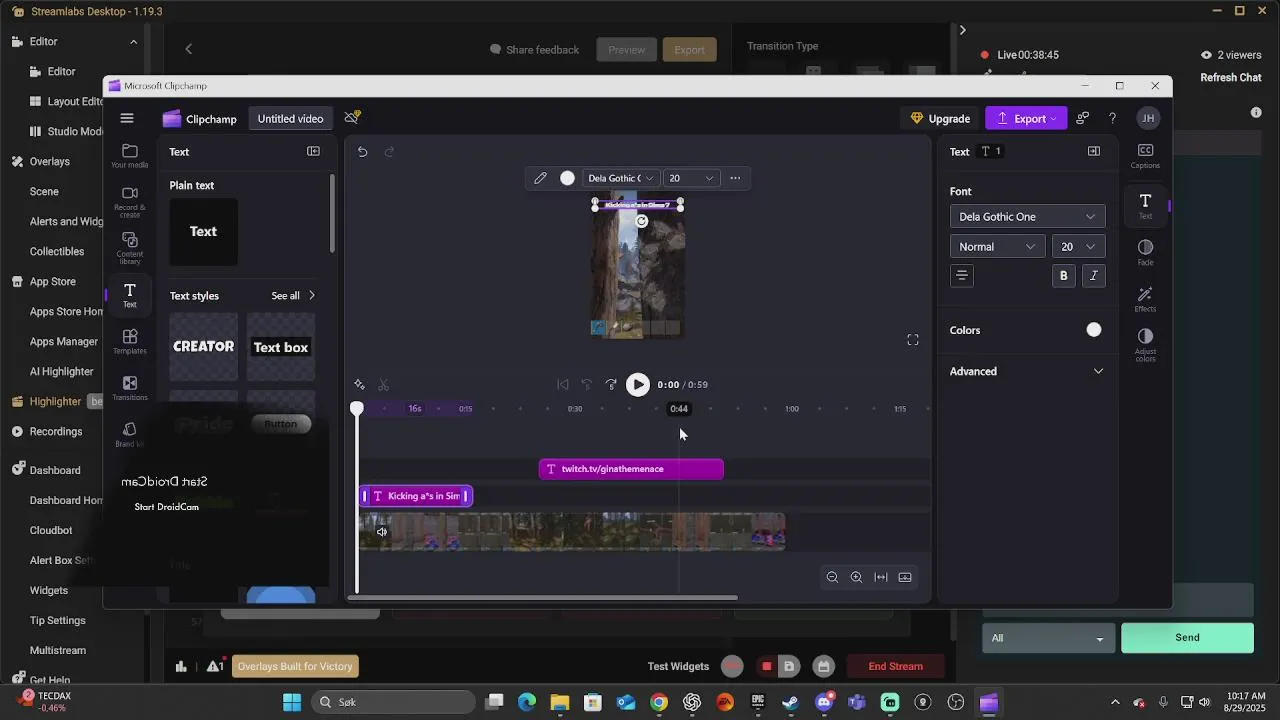Viewport: 1280px width, 720px height.
Task: Zoom out the timeline
Action: pyautogui.click(x=832, y=577)
